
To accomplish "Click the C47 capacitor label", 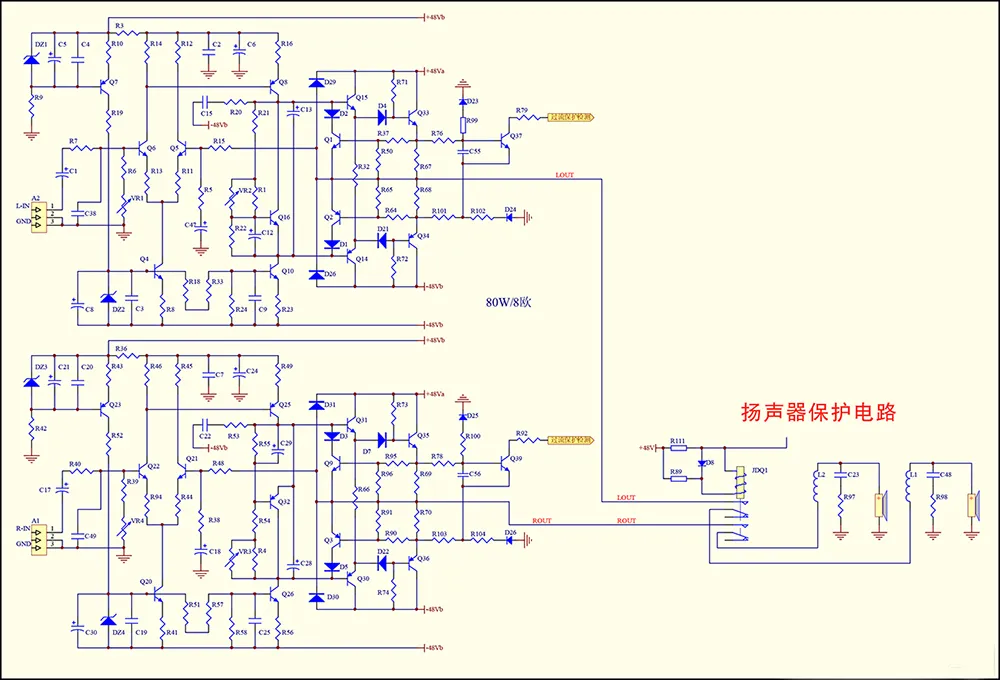I will click(191, 225).
